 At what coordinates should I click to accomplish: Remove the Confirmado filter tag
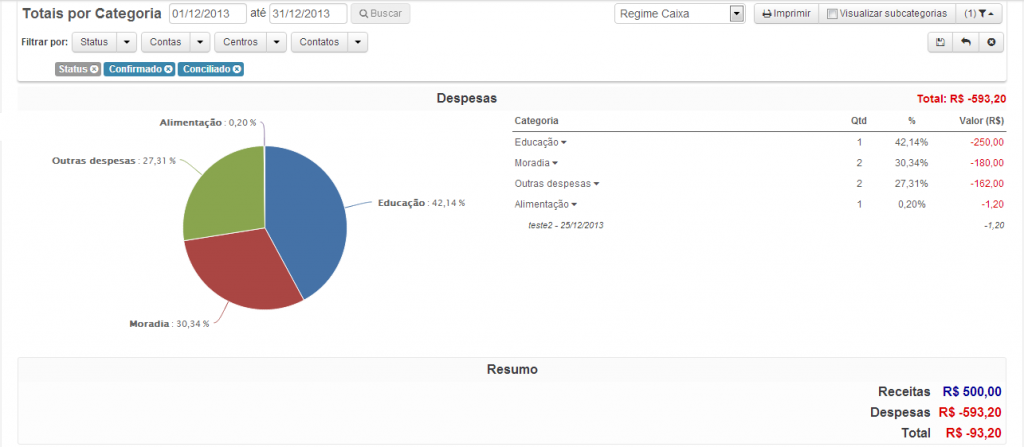click(168, 69)
